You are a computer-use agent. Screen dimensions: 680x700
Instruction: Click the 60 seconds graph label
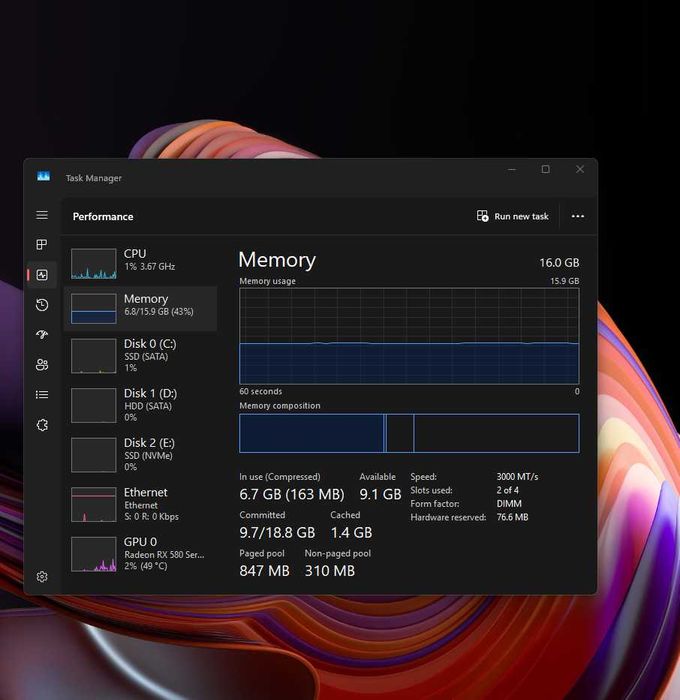click(x=261, y=392)
